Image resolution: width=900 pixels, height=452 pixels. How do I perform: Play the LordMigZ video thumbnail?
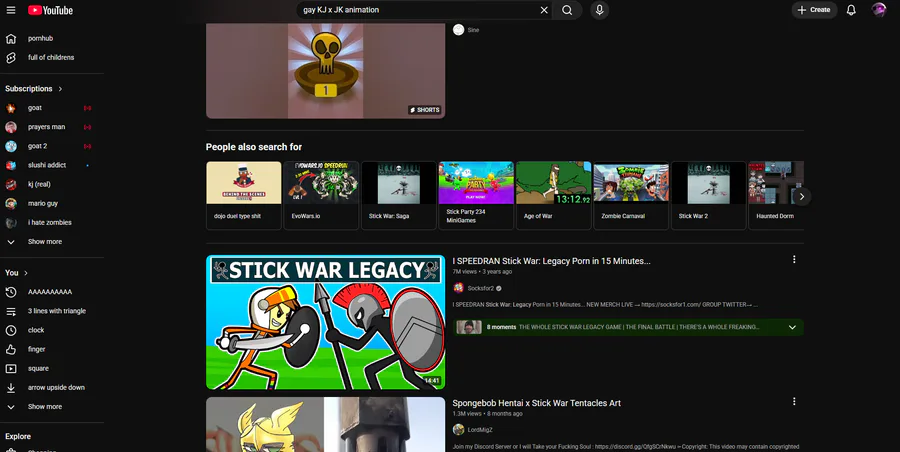coord(325,424)
